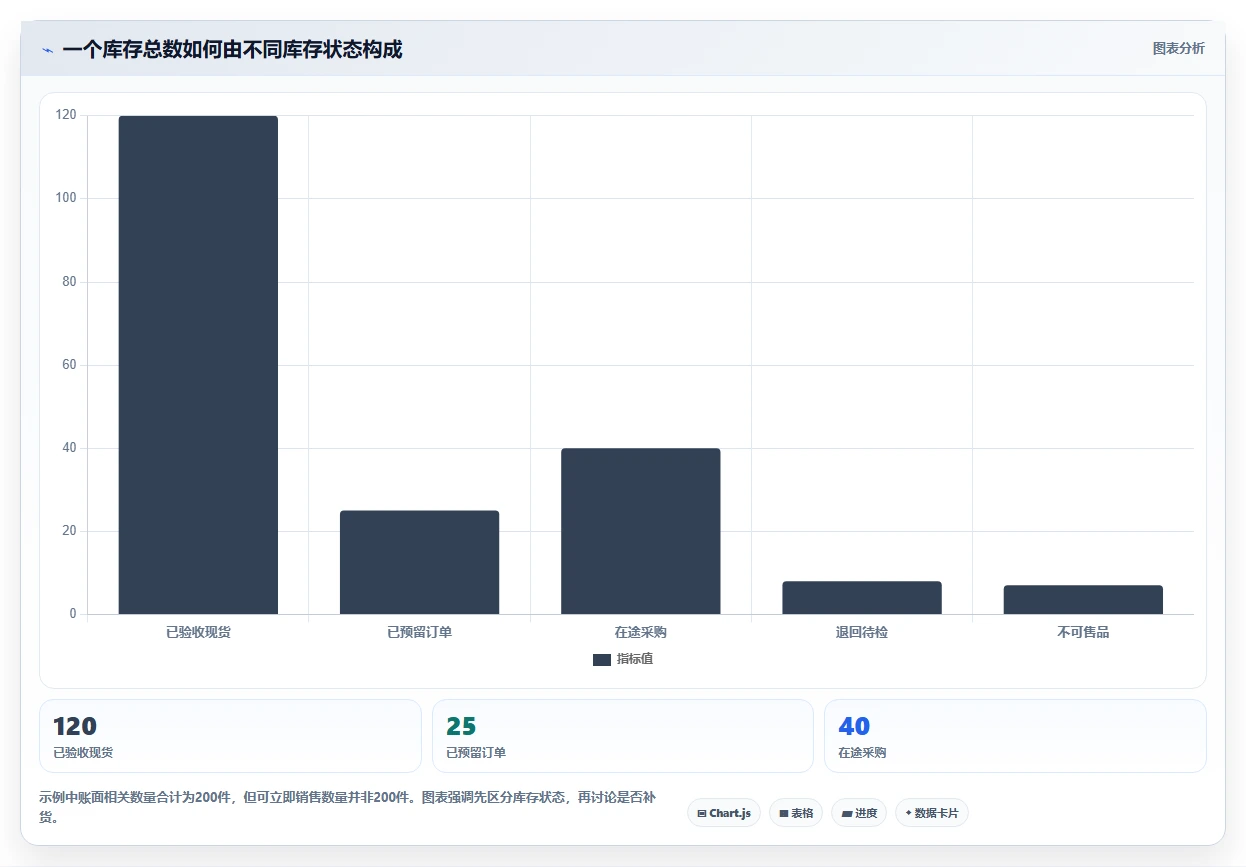Click the 已验收现货 x-axis label
1246x867 pixels.
click(198, 633)
